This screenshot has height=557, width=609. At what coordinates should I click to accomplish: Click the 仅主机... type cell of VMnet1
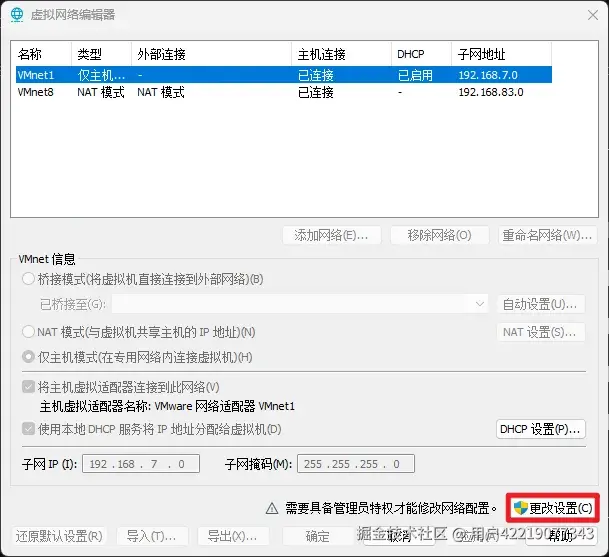(101, 75)
